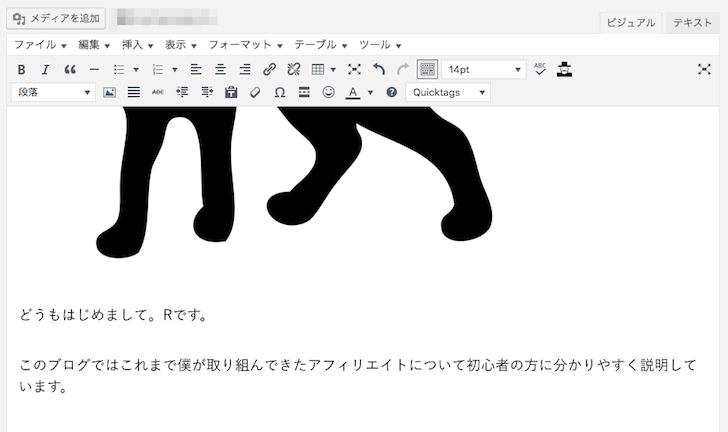
Task: Open the 段落 paragraph format dropdown
Action: click(52, 92)
